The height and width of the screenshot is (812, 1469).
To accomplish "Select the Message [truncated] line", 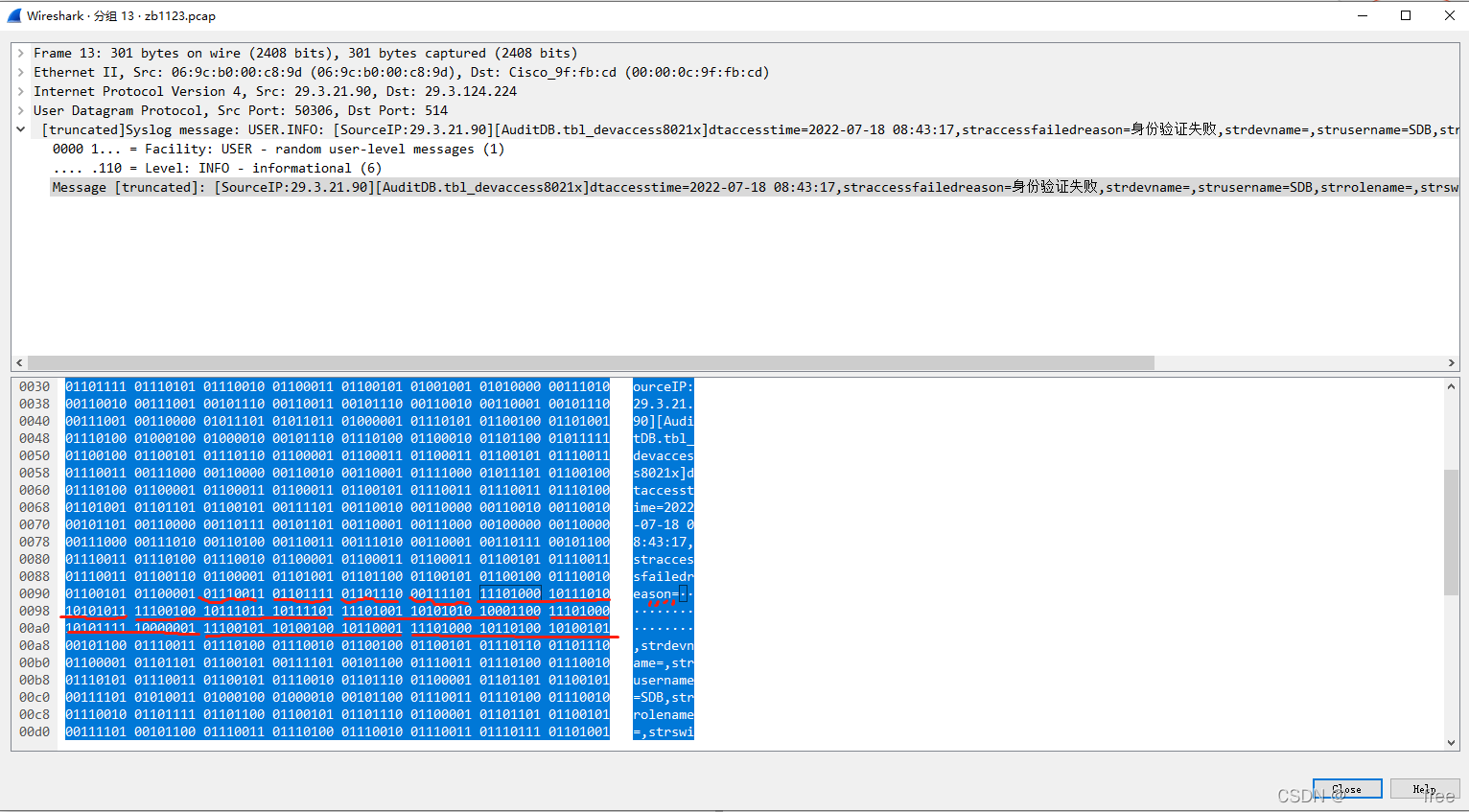I will pyautogui.click(x=755, y=188).
